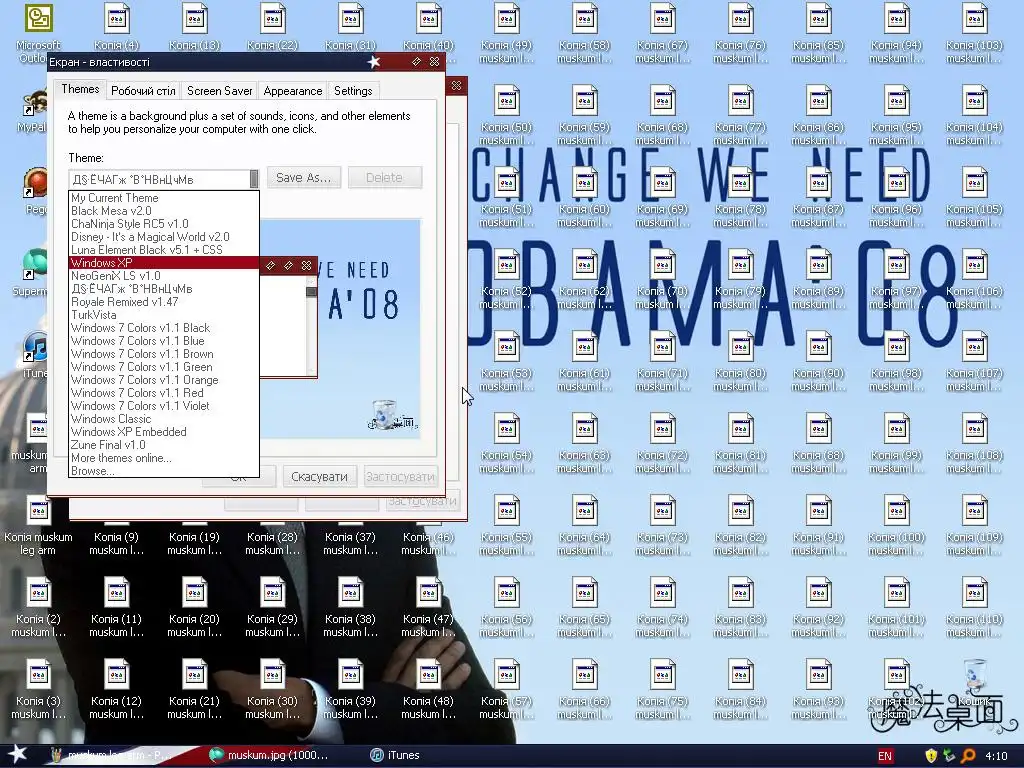Viewport: 1024px width, 768px height.
Task: Switch to the Робочий стіл tab
Action: coord(143,91)
